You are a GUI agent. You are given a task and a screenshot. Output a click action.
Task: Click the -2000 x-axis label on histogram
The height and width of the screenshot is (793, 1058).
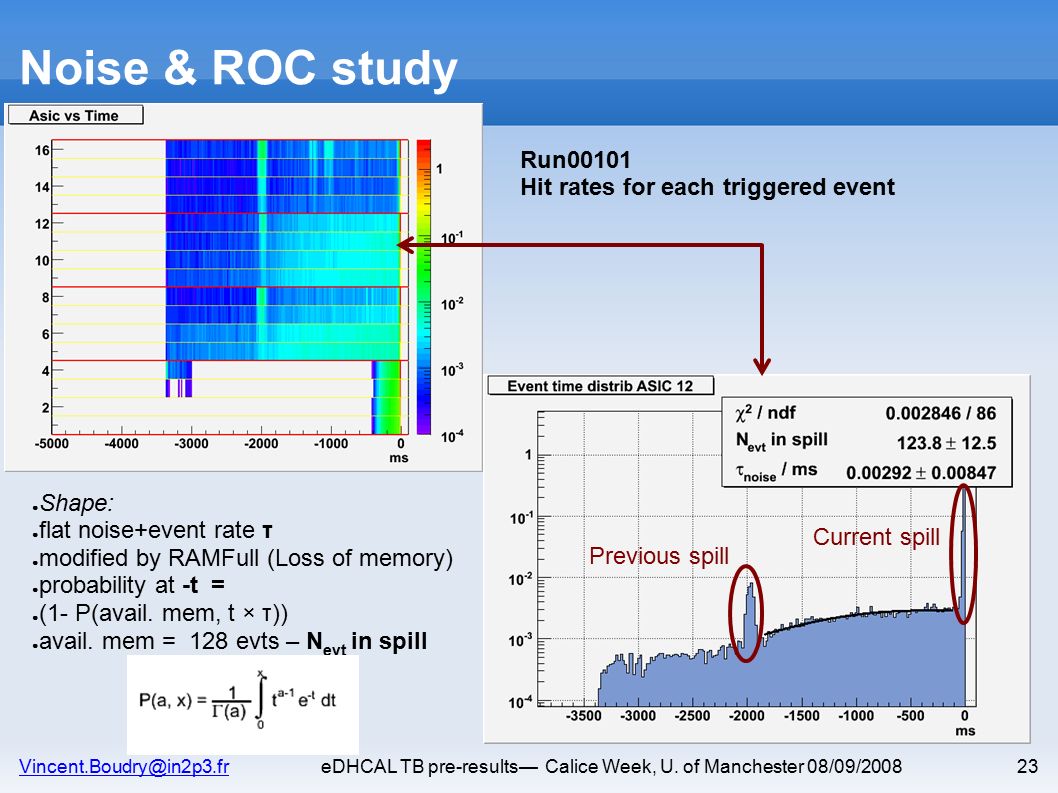point(746,715)
